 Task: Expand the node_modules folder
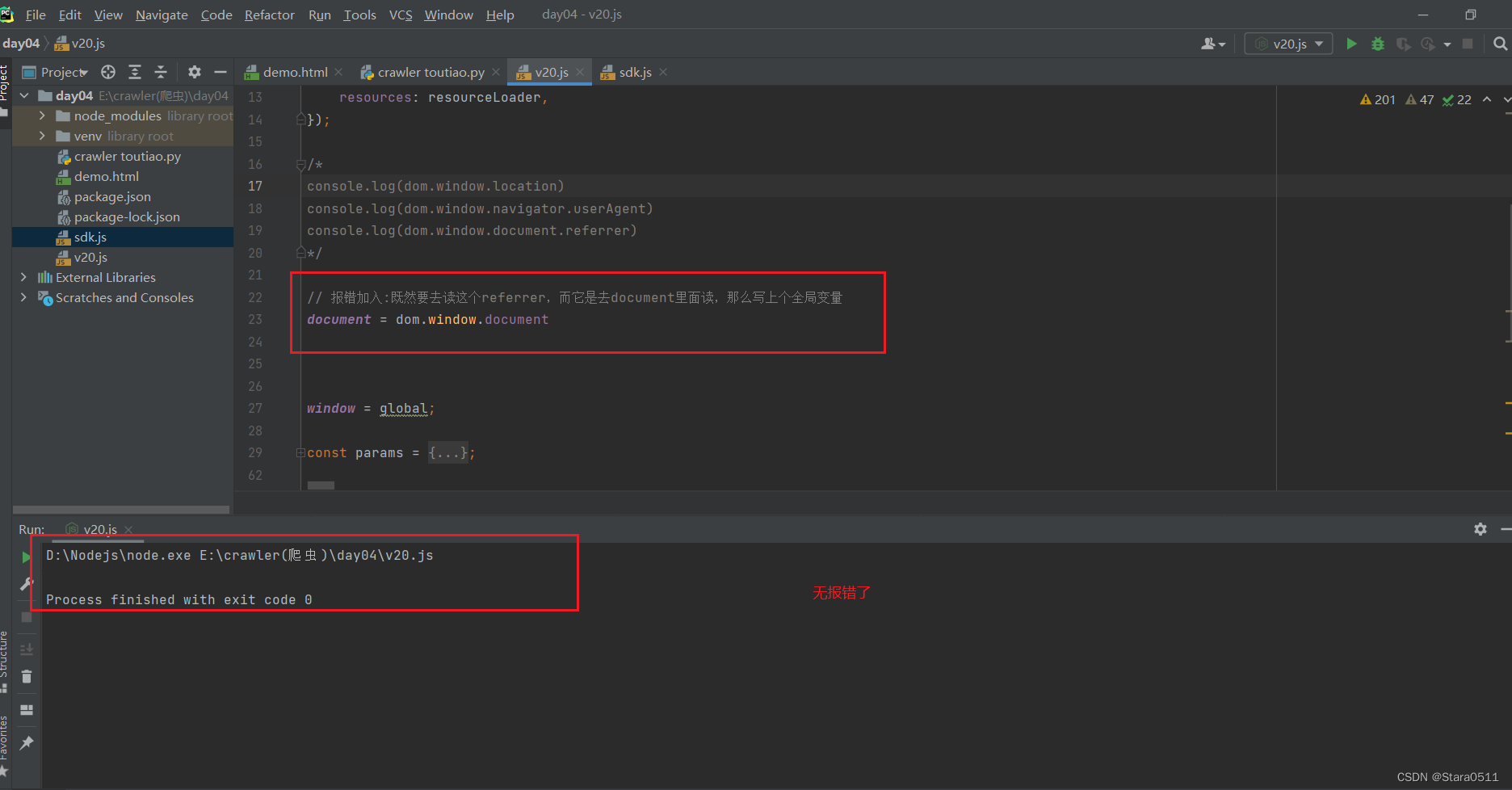click(42, 116)
